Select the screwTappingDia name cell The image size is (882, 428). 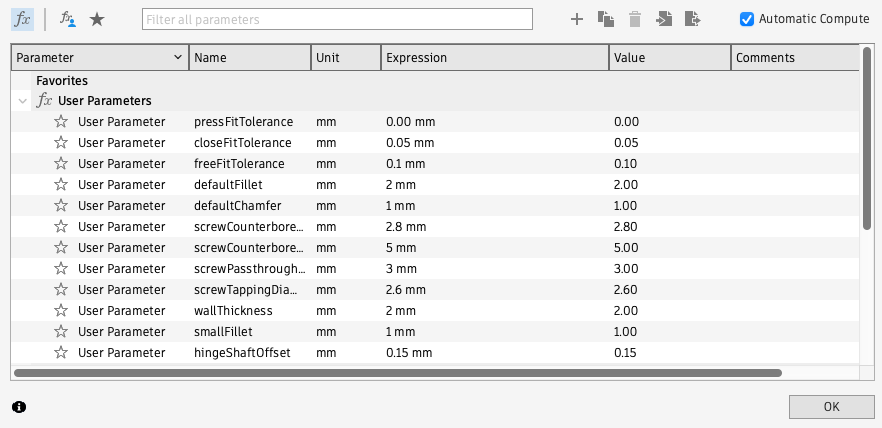pos(250,290)
